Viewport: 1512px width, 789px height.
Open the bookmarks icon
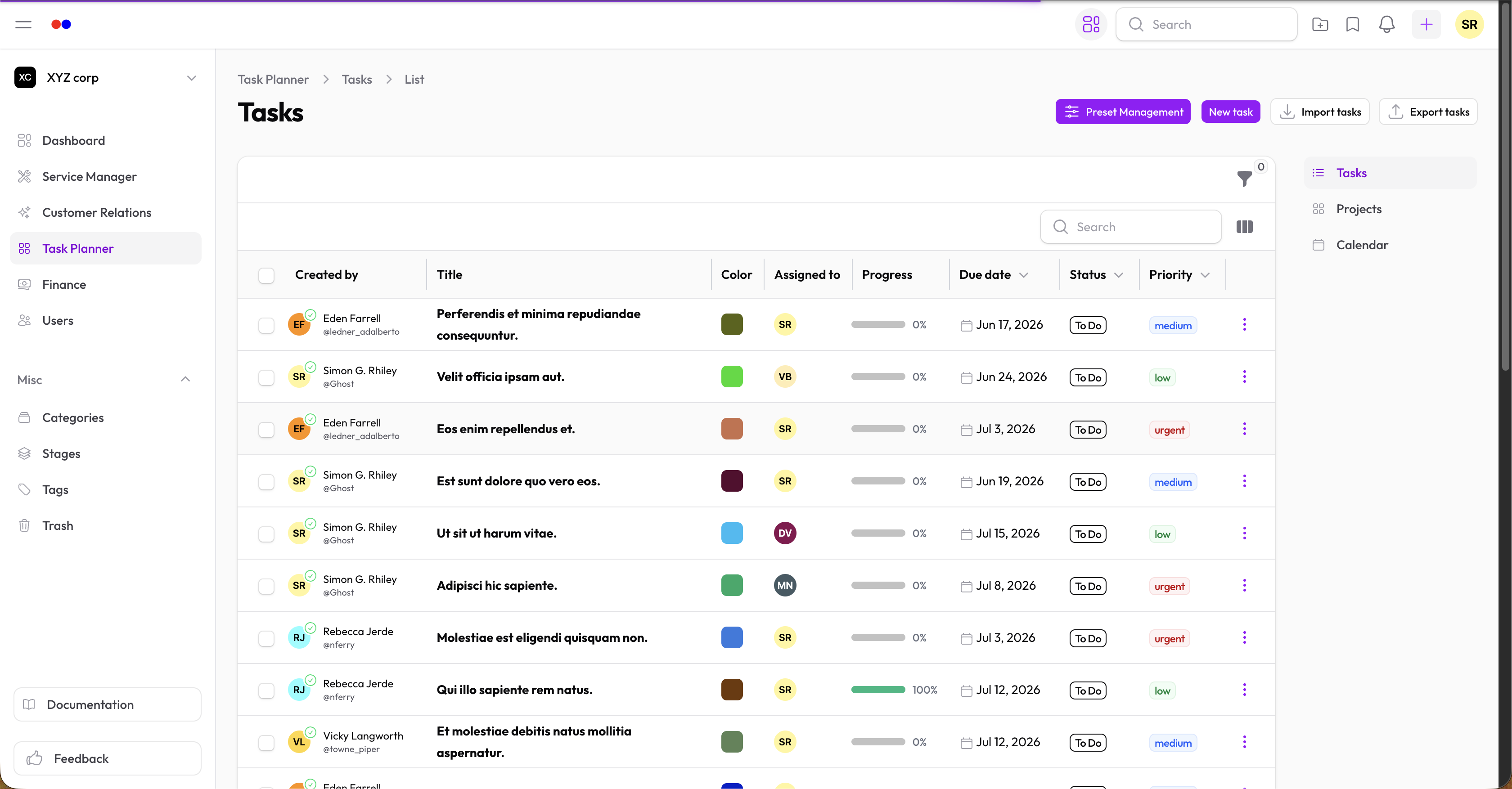pos(1352,24)
